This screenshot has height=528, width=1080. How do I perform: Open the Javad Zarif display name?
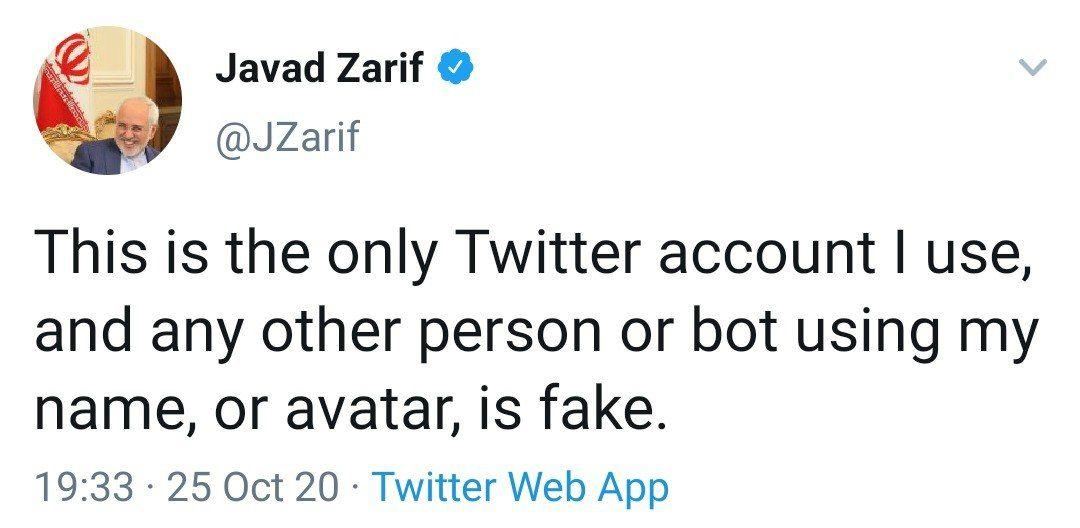tap(320, 69)
